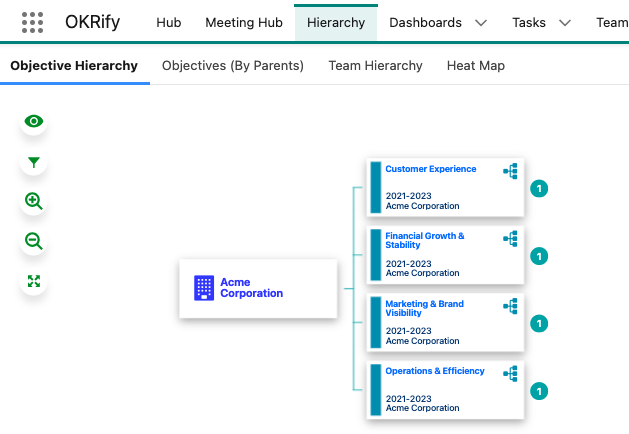Open the filter funnel tool
The height and width of the screenshot is (434, 629).
click(x=34, y=162)
